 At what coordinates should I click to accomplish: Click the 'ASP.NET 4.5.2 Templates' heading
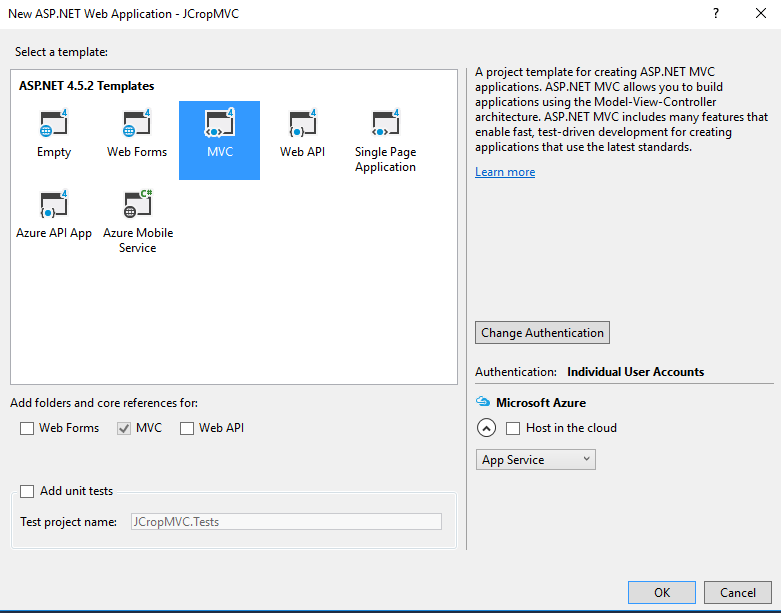click(x=87, y=86)
